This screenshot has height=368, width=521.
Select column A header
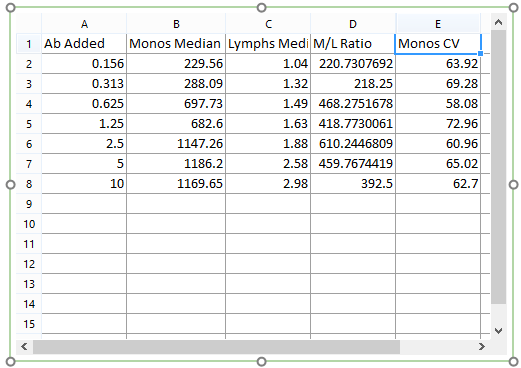84,24
